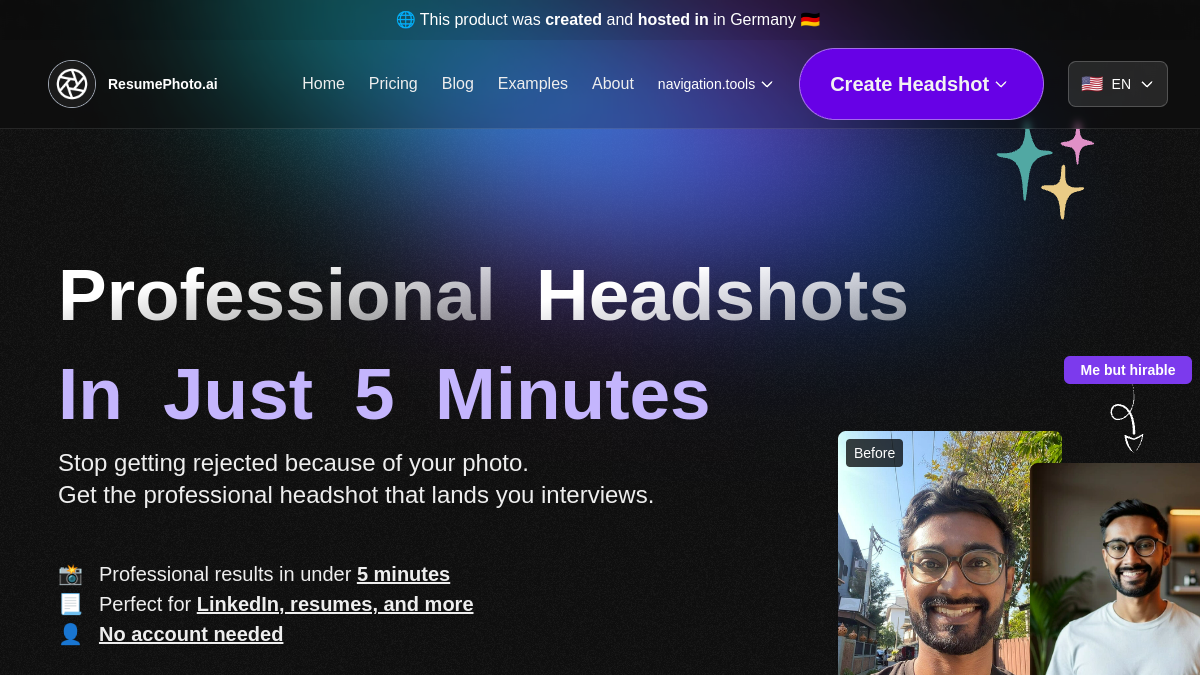Click the "Me but hirable" badge
The width and height of the screenshot is (1200, 675).
(x=1128, y=370)
